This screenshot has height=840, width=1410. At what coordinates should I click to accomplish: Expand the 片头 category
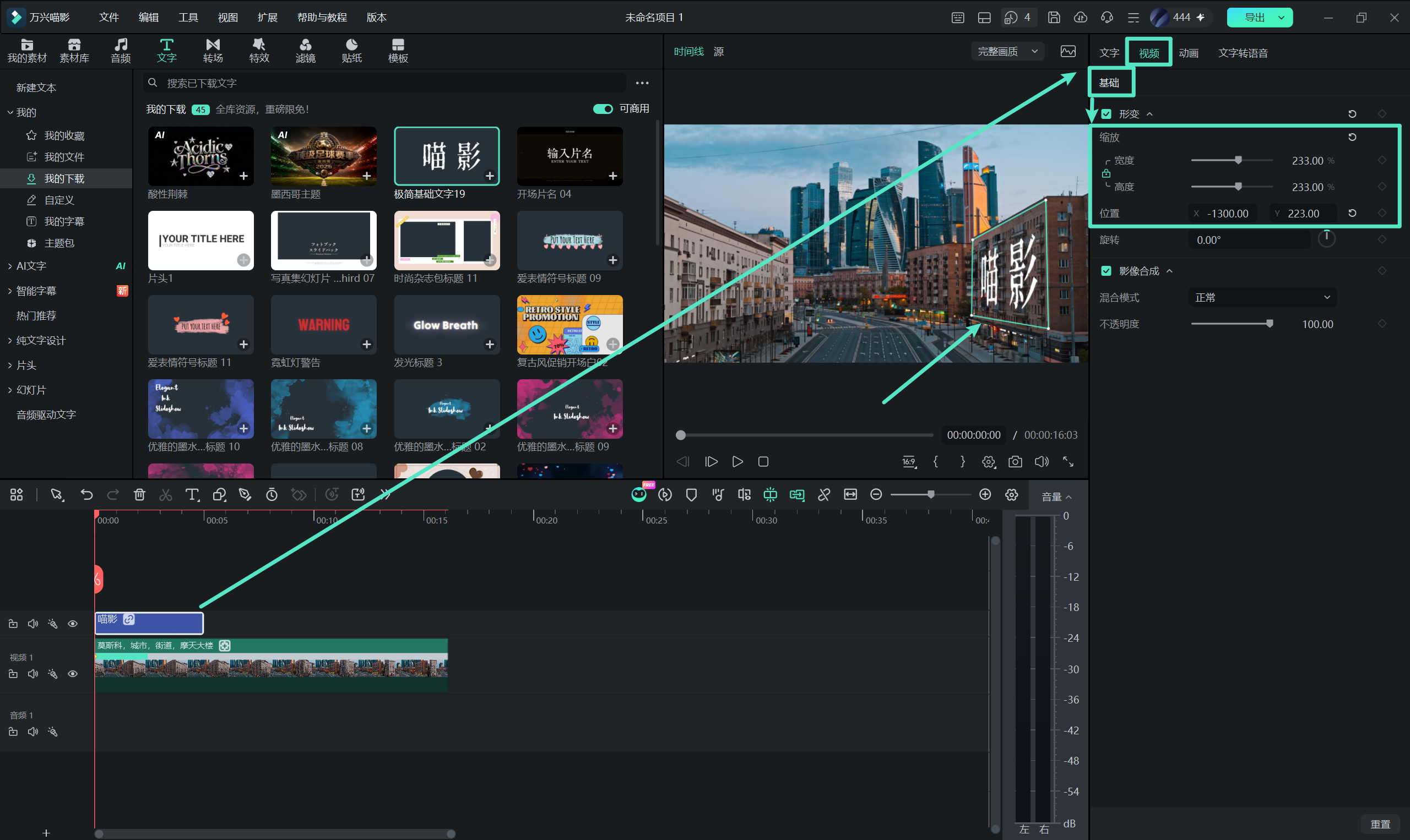10,365
